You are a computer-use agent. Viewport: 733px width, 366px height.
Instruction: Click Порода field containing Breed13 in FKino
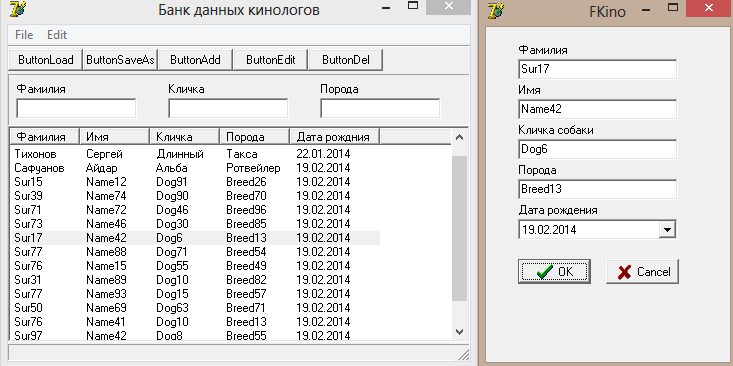click(x=597, y=189)
